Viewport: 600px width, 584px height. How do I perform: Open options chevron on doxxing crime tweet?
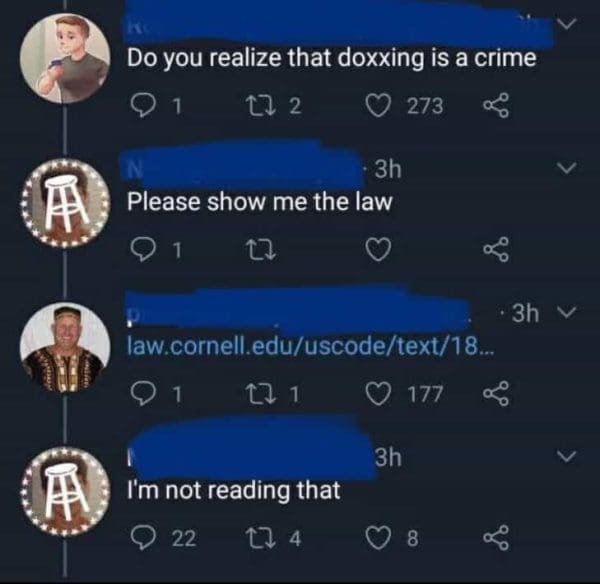pos(567,23)
